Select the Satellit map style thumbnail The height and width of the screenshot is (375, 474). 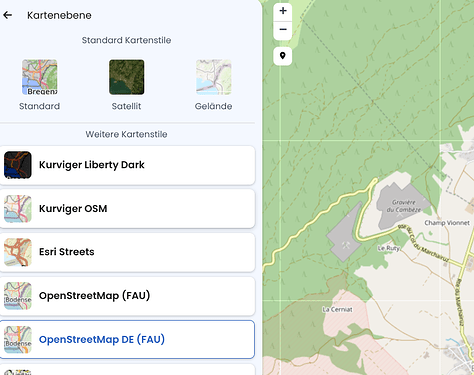(x=127, y=77)
